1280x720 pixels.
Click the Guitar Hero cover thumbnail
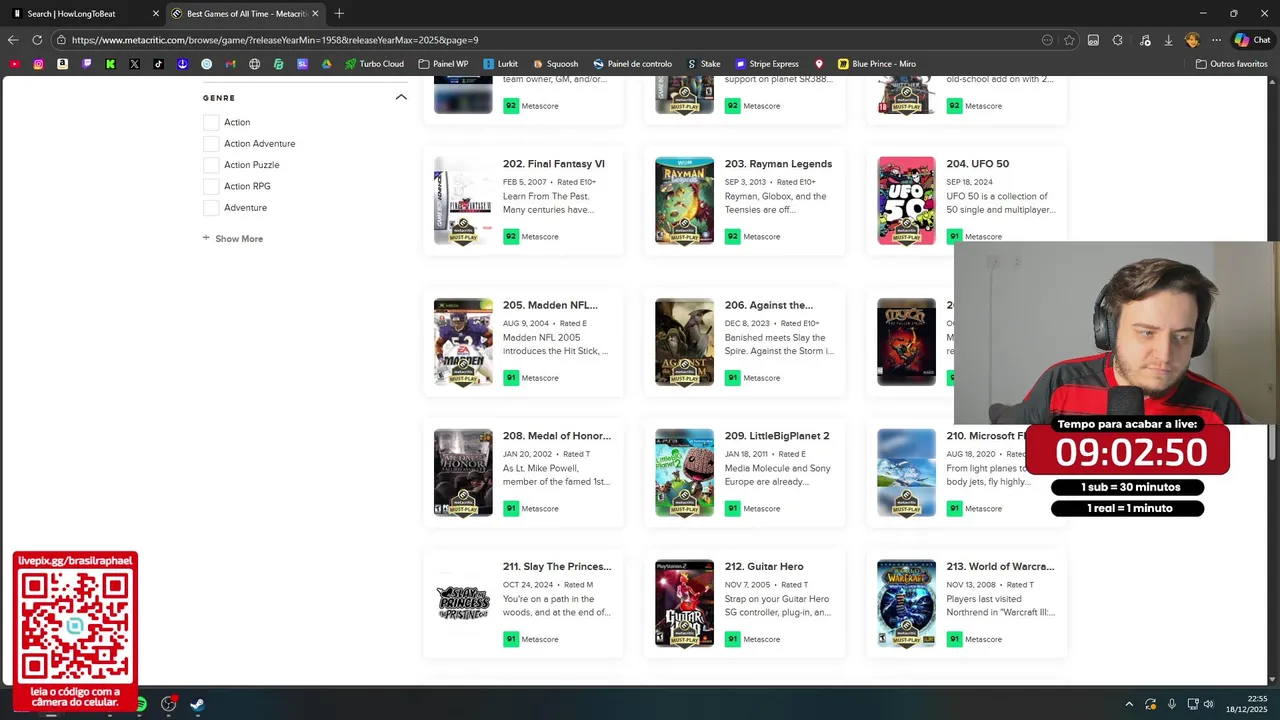pos(684,603)
